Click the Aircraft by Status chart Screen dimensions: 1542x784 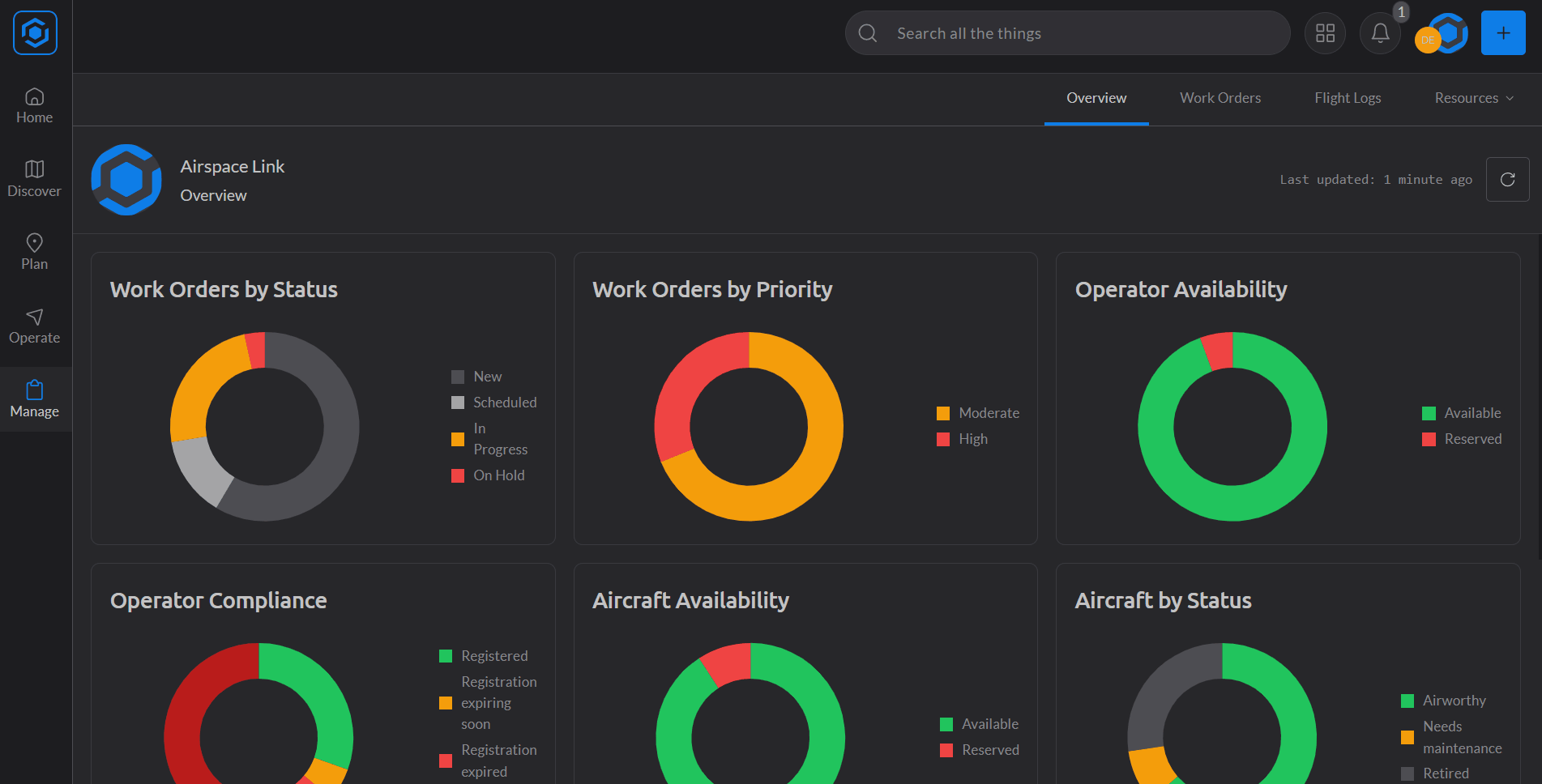coord(1222,714)
